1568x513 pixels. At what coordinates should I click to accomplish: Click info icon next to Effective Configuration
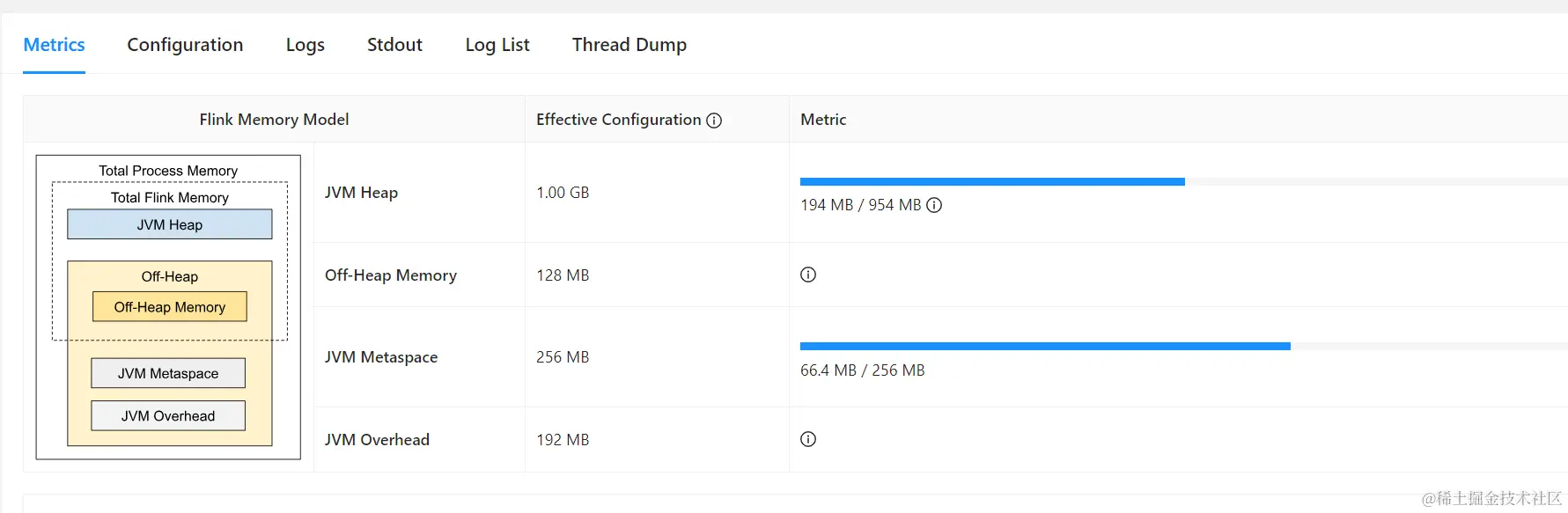click(x=714, y=121)
